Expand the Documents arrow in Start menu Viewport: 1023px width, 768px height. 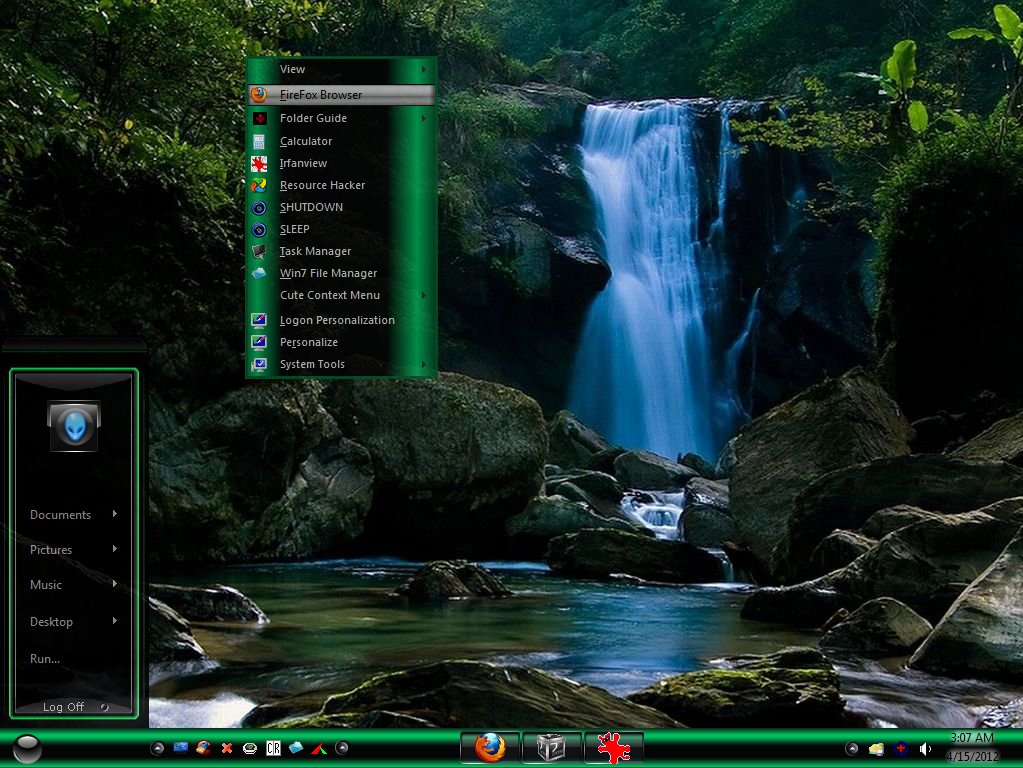(115, 514)
